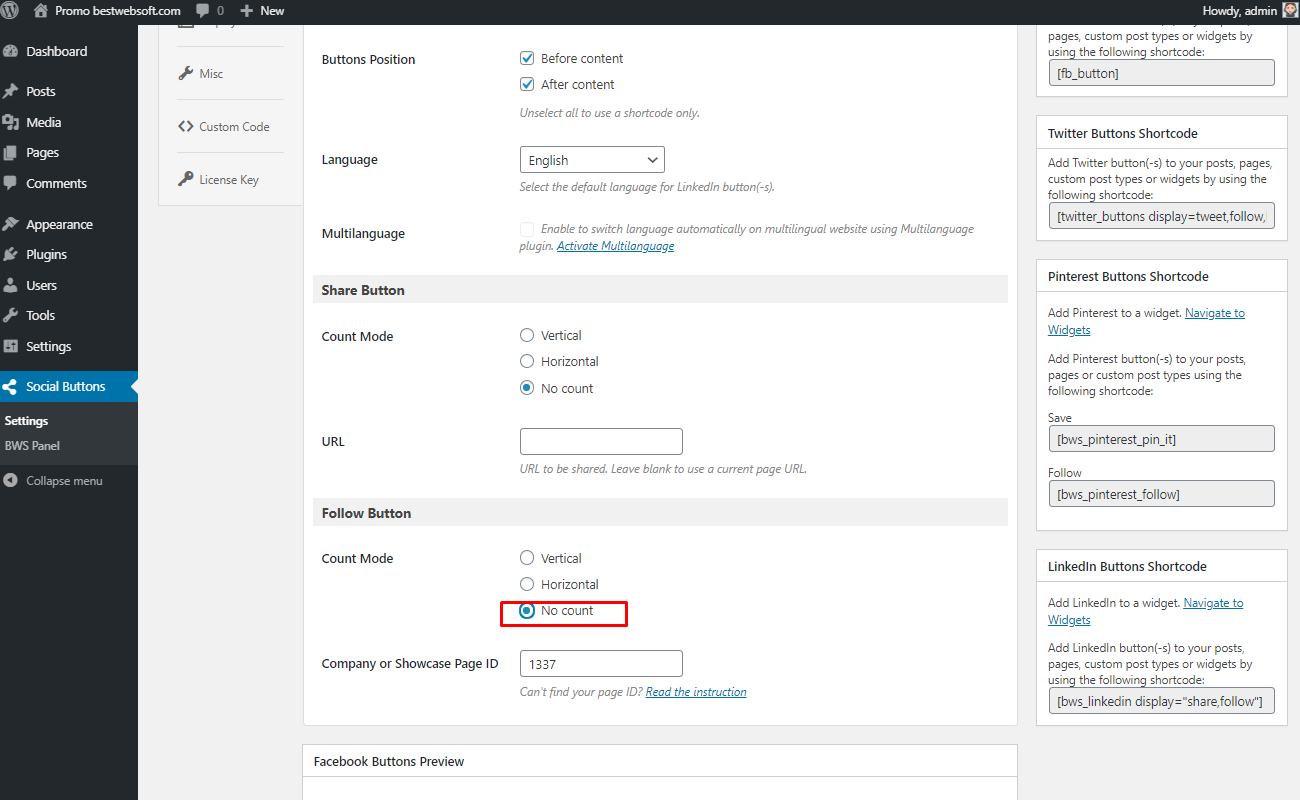Viewport: 1300px width, 800px height.
Task: Select No count for Follow Button
Action: (x=527, y=610)
